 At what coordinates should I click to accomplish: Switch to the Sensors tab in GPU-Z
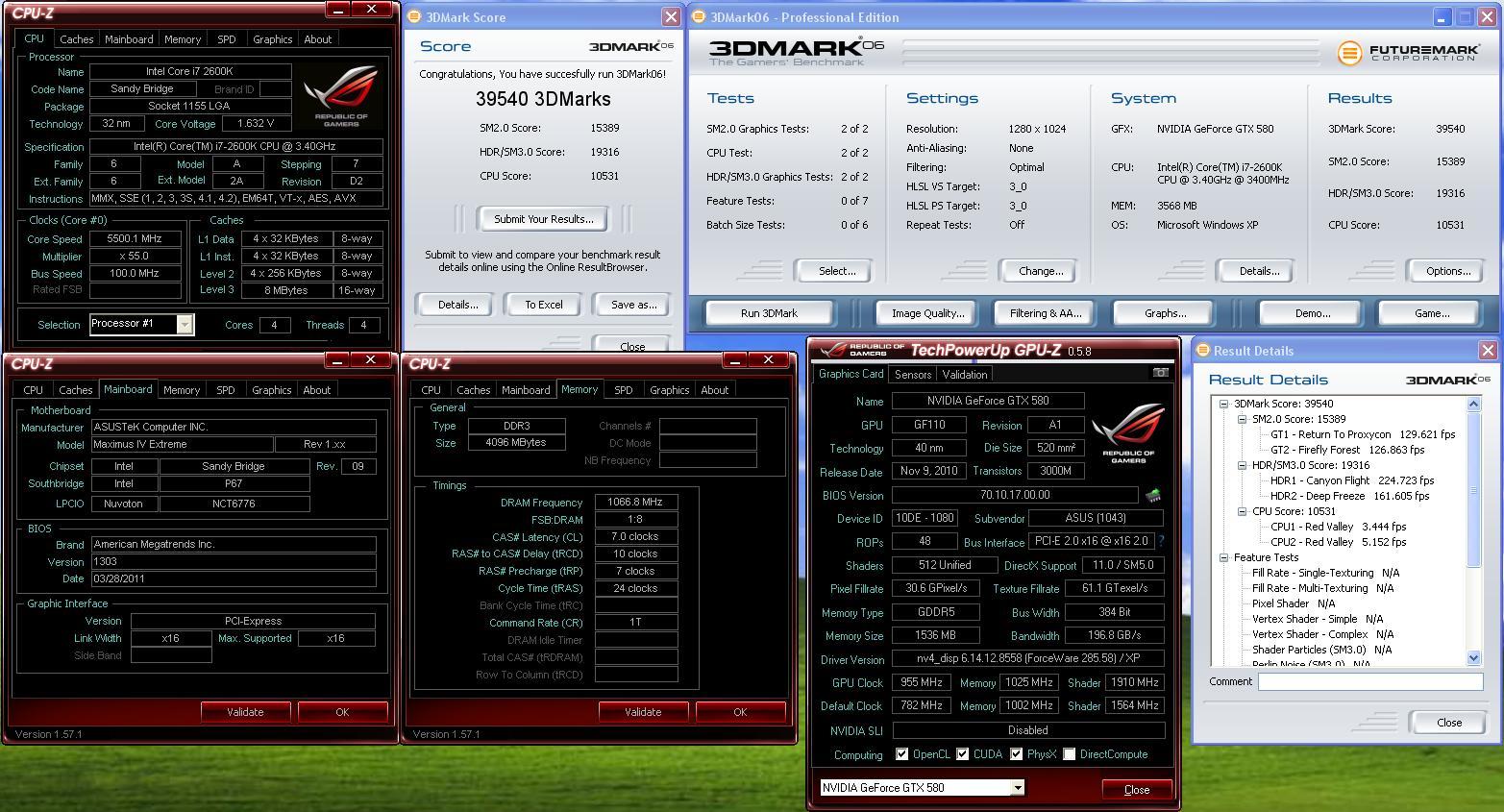912,375
